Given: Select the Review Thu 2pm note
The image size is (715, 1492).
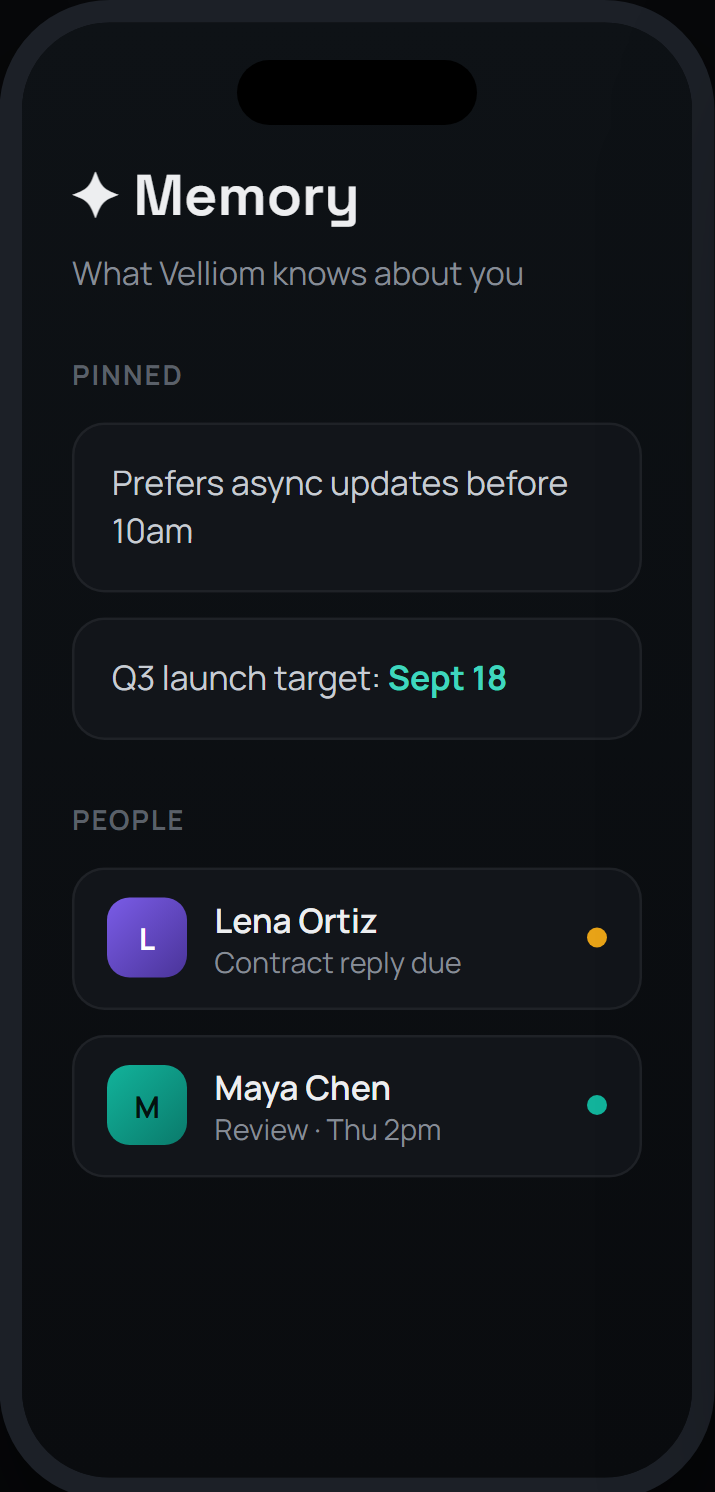Looking at the screenshot, I should 328,1130.
